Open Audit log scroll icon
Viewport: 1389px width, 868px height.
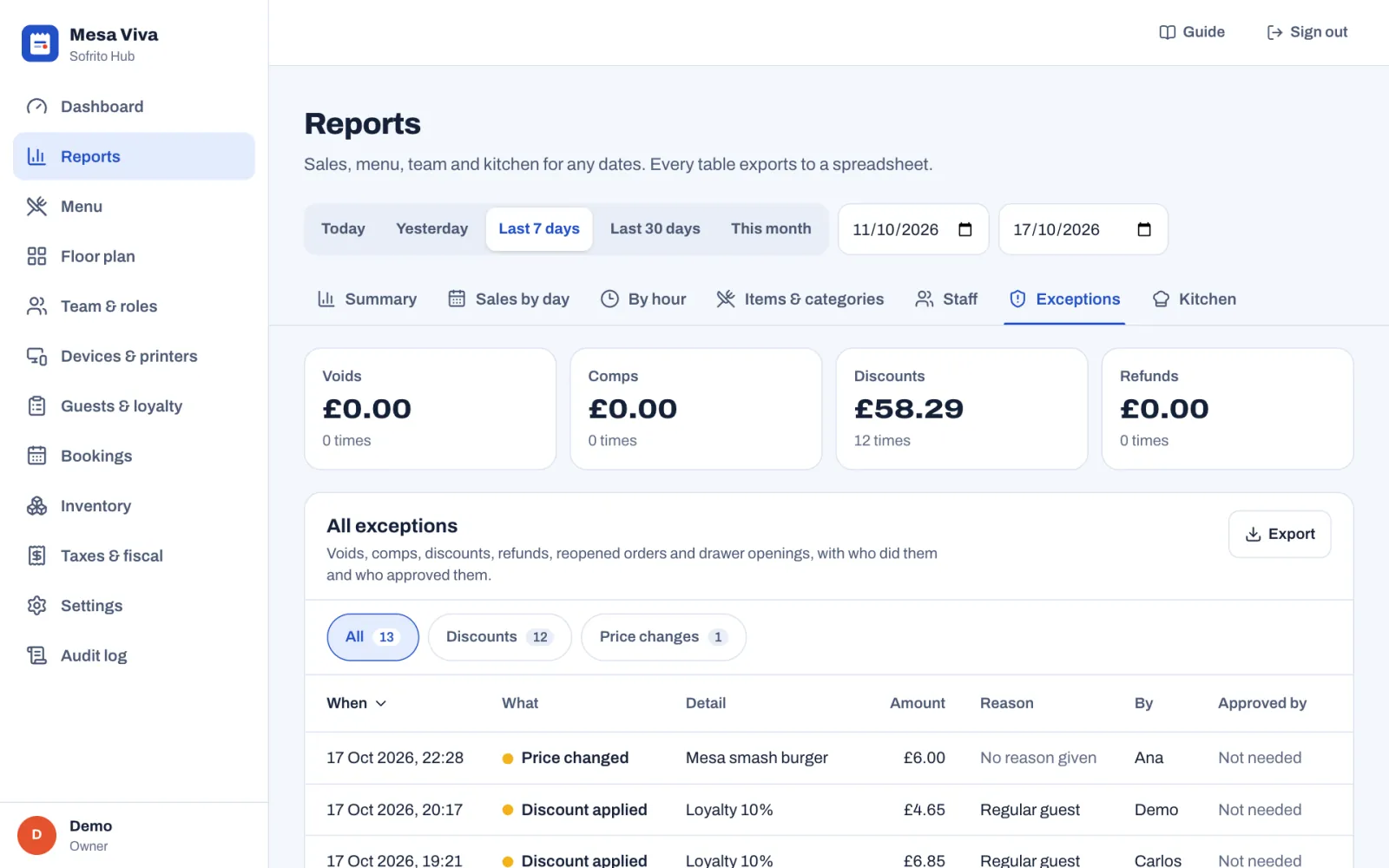click(36, 655)
